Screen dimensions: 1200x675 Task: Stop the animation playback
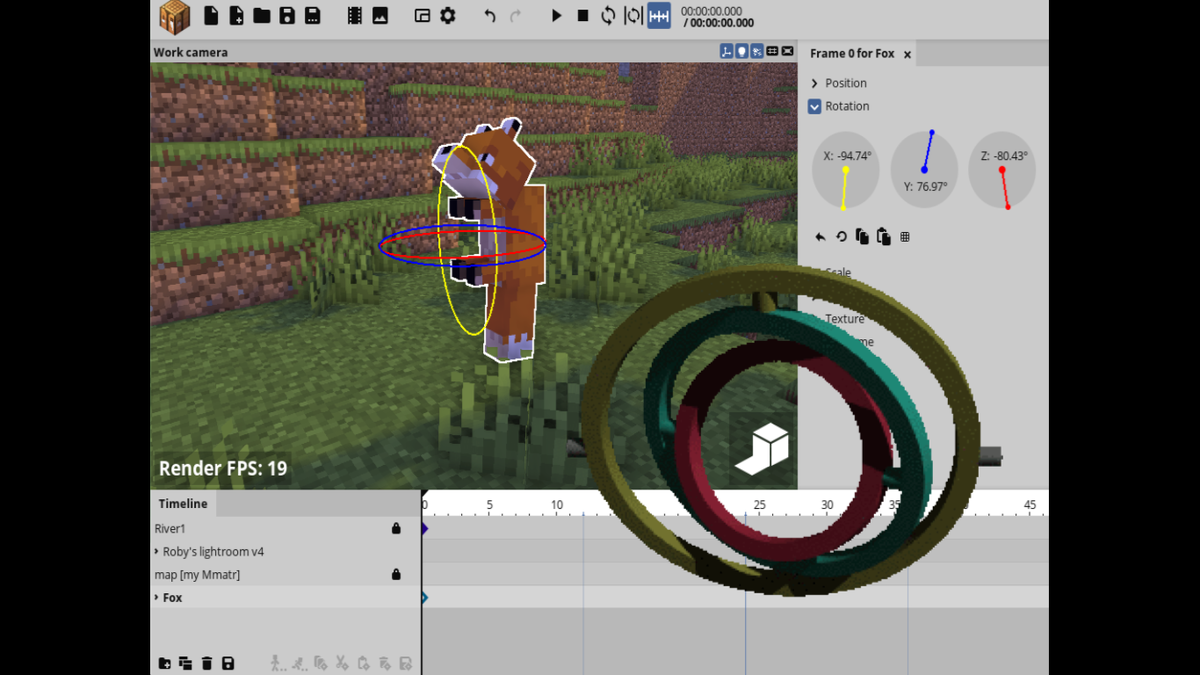click(583, 16)
